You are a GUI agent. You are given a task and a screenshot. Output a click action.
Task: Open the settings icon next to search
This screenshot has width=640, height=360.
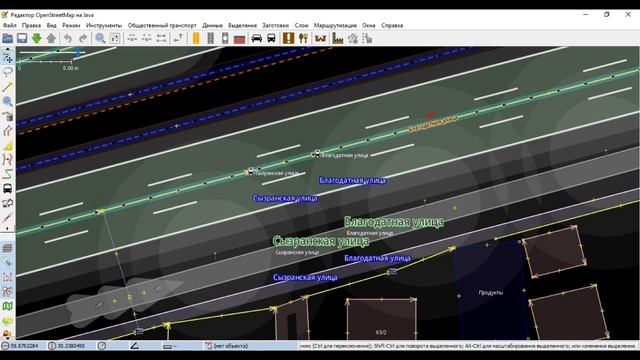(115, 38)
